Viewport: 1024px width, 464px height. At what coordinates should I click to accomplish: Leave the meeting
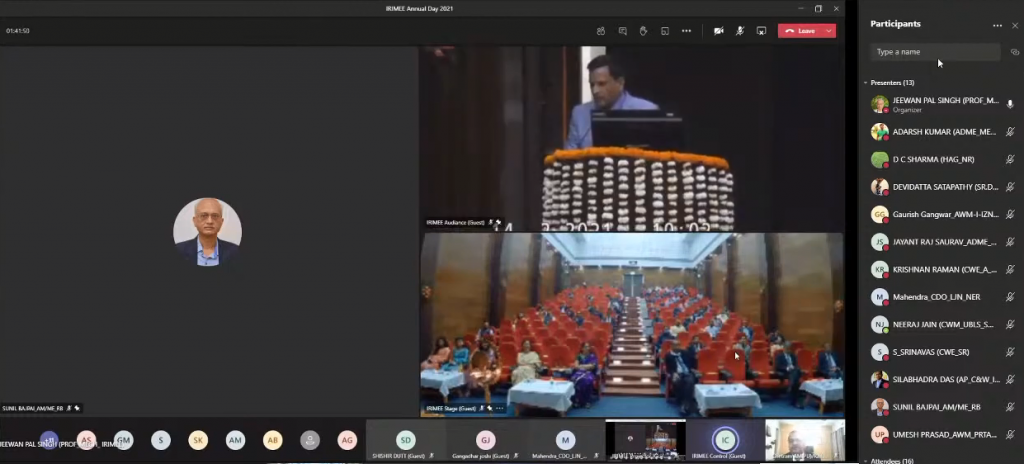coord(800,31)
